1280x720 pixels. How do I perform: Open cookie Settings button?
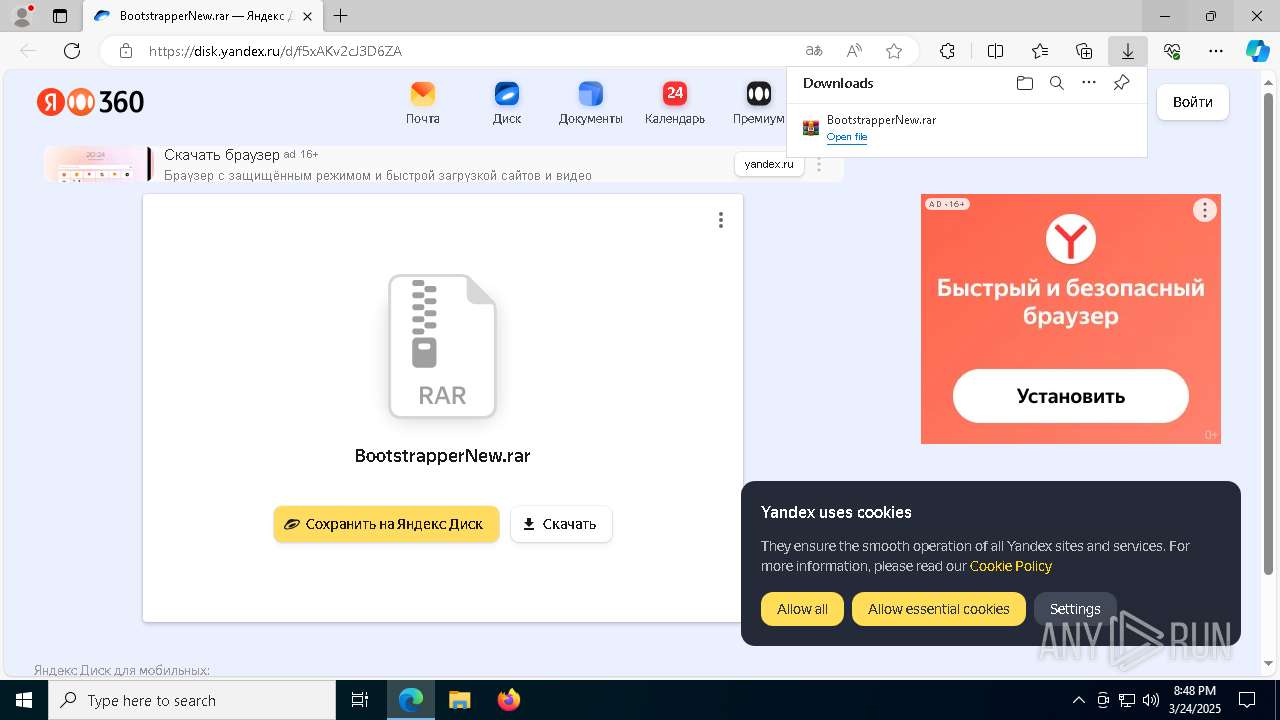tap(1075, 609)
